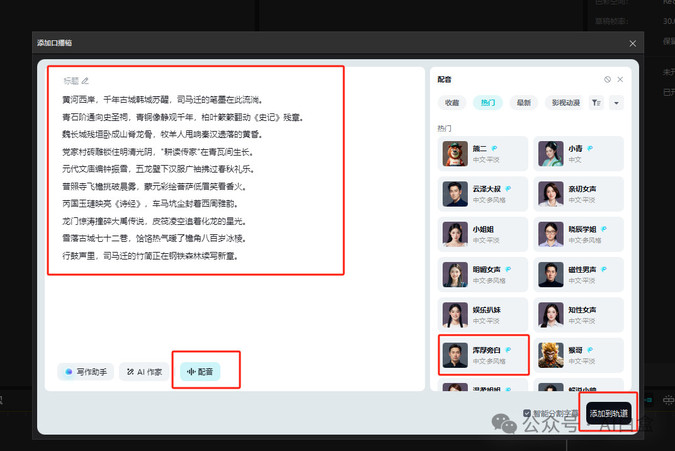This screenshot has height=451, width=675.
Task: Select the 熊二 voice avatar
Action: pyautogui.click(x=456, y=153)
